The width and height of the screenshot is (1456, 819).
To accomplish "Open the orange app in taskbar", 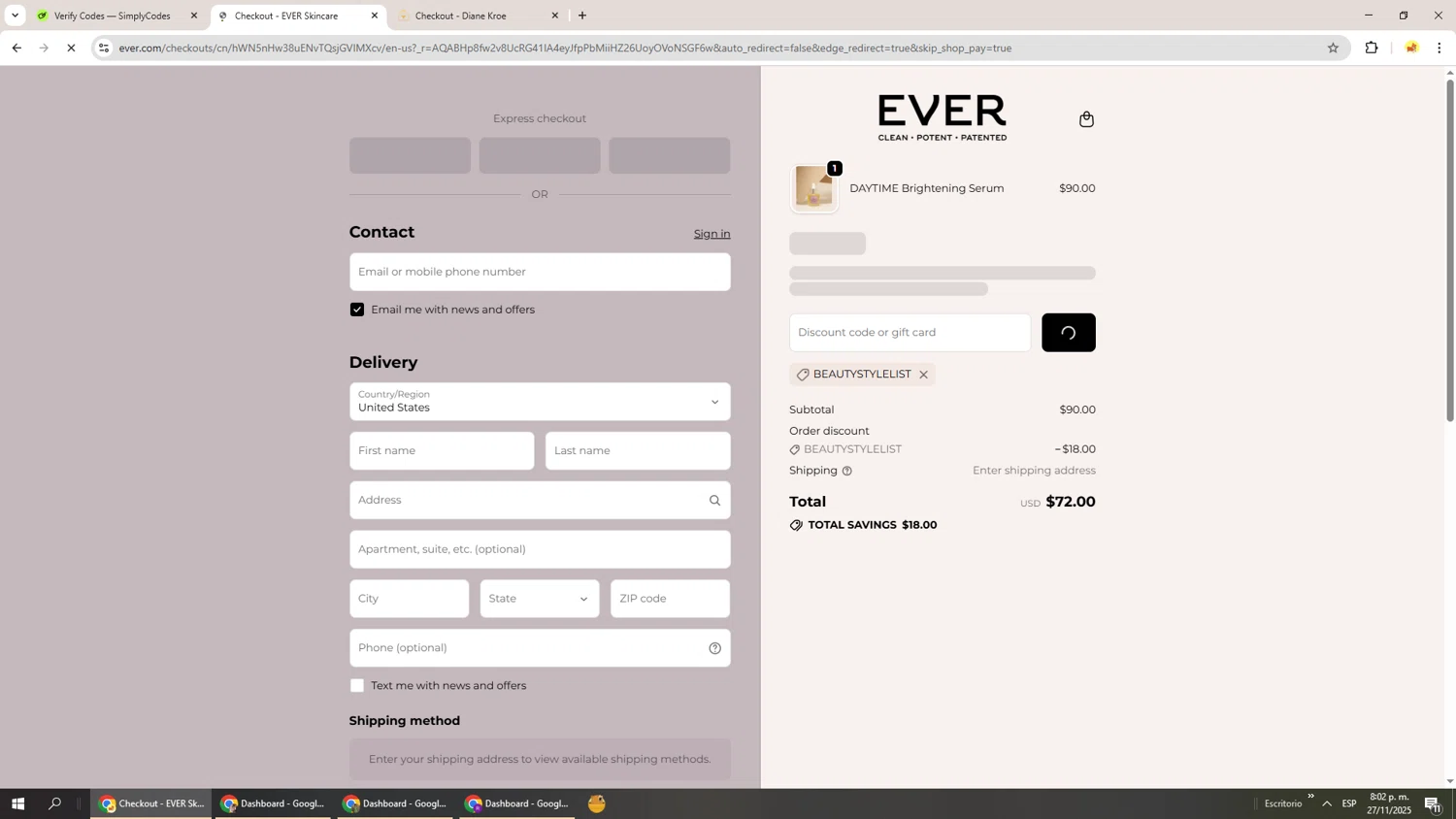I will click(x=597, y=803).
